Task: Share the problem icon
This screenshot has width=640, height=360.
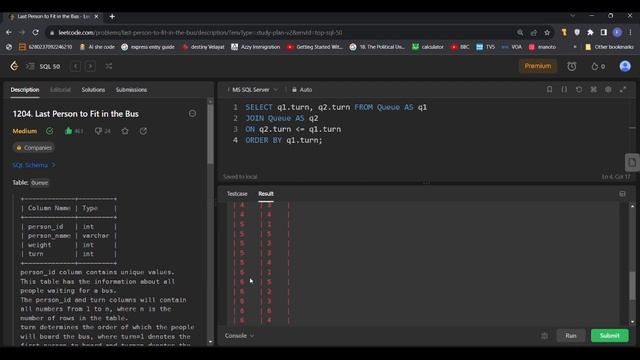Action: coord(143,131)
